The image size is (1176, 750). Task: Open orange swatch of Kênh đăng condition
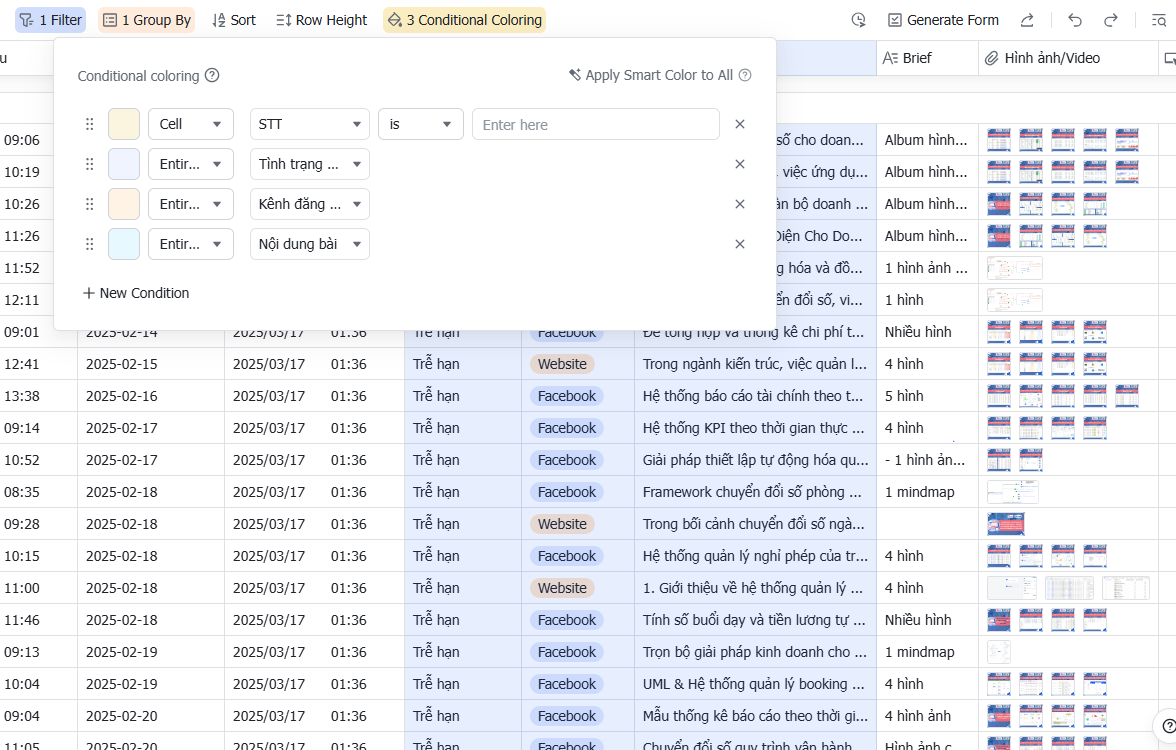tap(124, 204)
